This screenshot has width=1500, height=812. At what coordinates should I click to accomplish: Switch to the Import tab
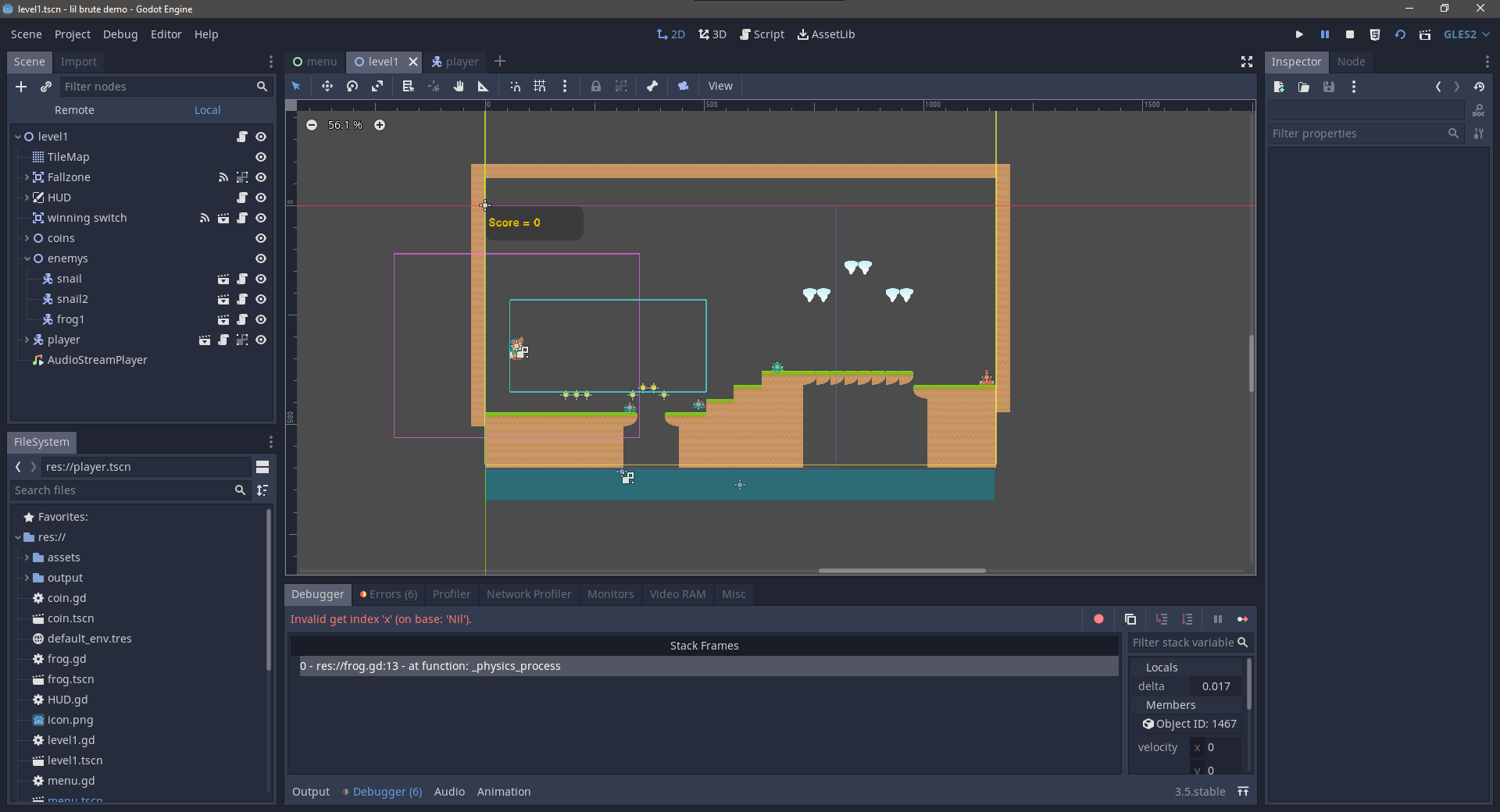click(x=79, y=62)
